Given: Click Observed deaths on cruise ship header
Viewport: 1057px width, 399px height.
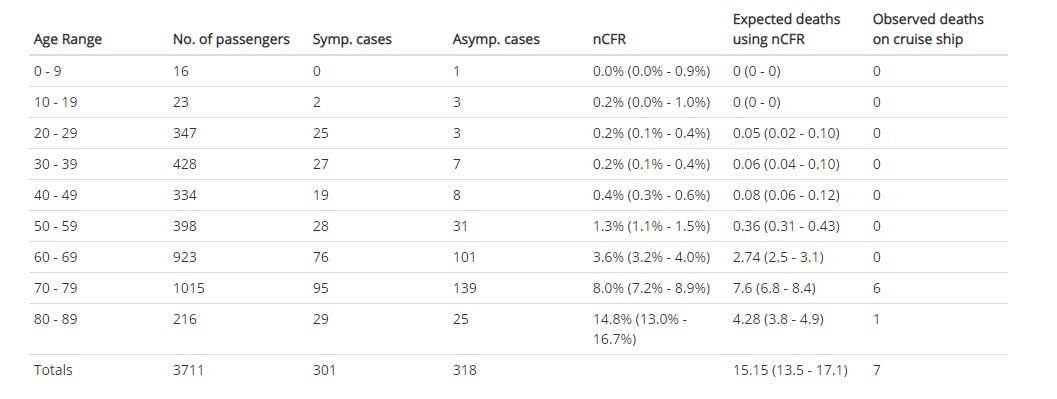Looking at the screenshot, I should pos(928,29).
